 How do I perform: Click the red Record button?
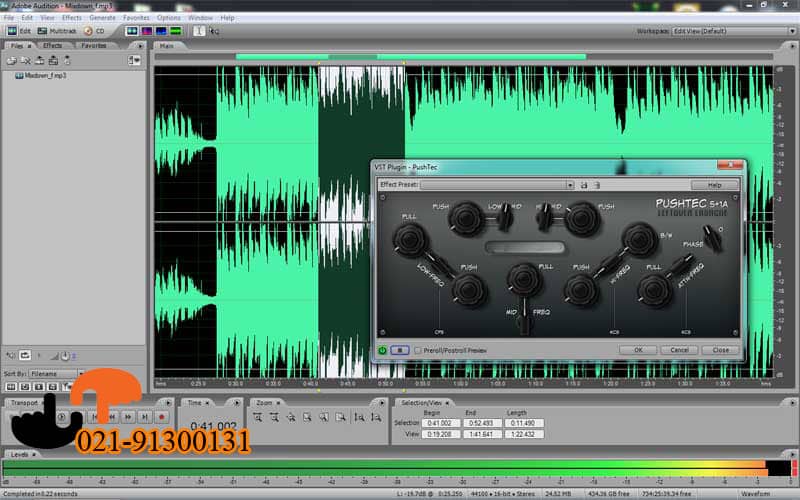tap(162, 417)
